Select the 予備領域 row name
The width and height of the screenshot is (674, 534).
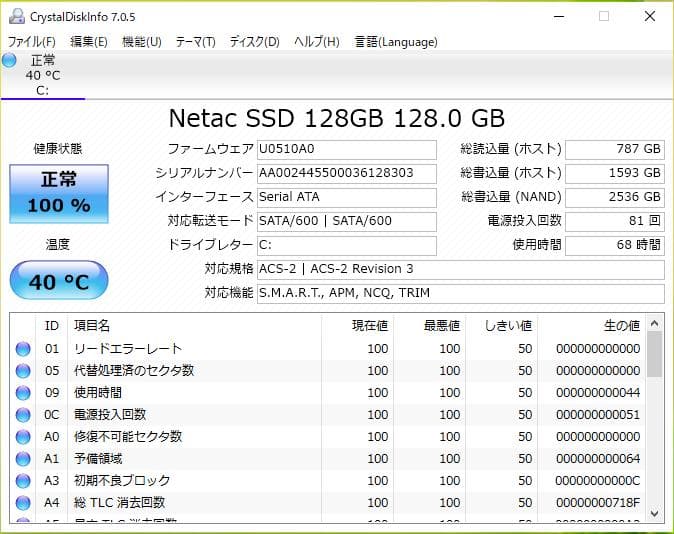[x=98, y=459]
